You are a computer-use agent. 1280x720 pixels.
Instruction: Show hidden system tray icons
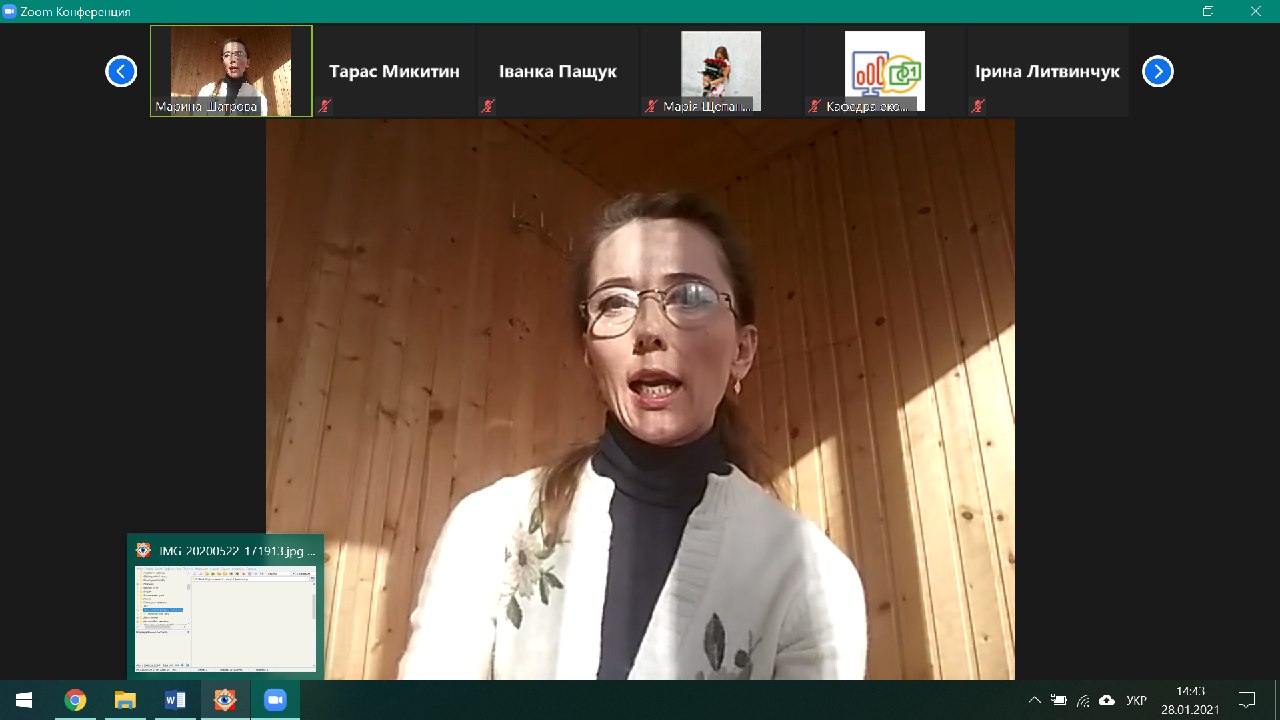pos(1034,700)
